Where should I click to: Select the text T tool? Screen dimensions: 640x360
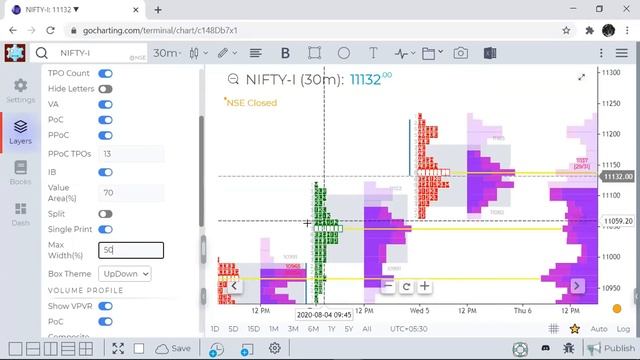(373, 53)
